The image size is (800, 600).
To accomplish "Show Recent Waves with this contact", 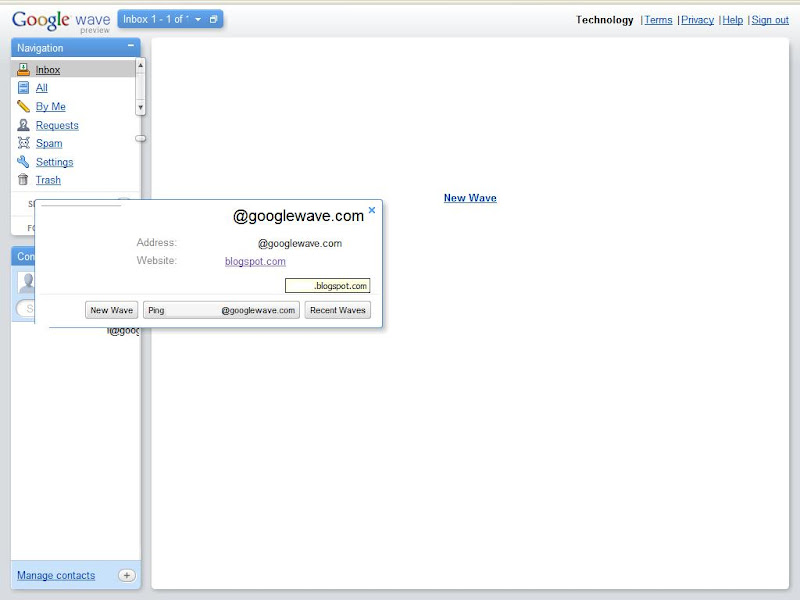I will point(338,310).
